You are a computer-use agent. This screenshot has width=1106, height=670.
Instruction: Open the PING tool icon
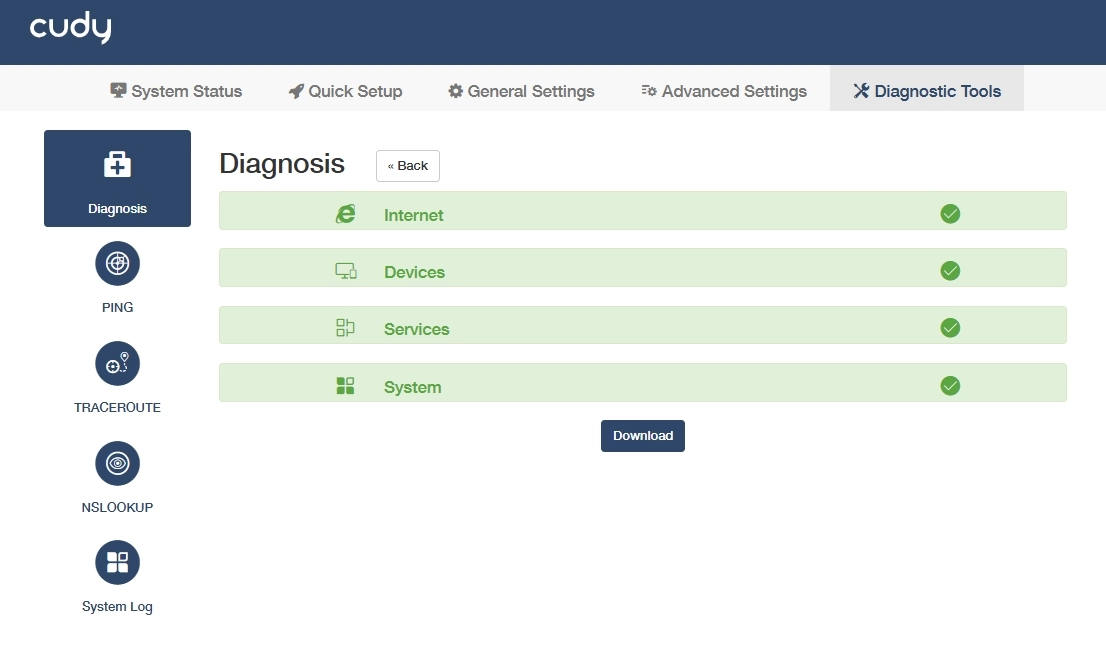117,264
